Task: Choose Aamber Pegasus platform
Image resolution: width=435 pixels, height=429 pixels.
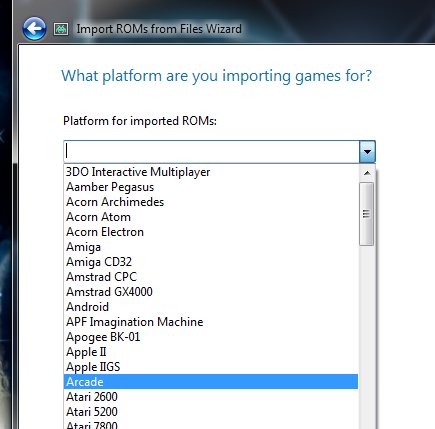Action: (x=211, y=187)
